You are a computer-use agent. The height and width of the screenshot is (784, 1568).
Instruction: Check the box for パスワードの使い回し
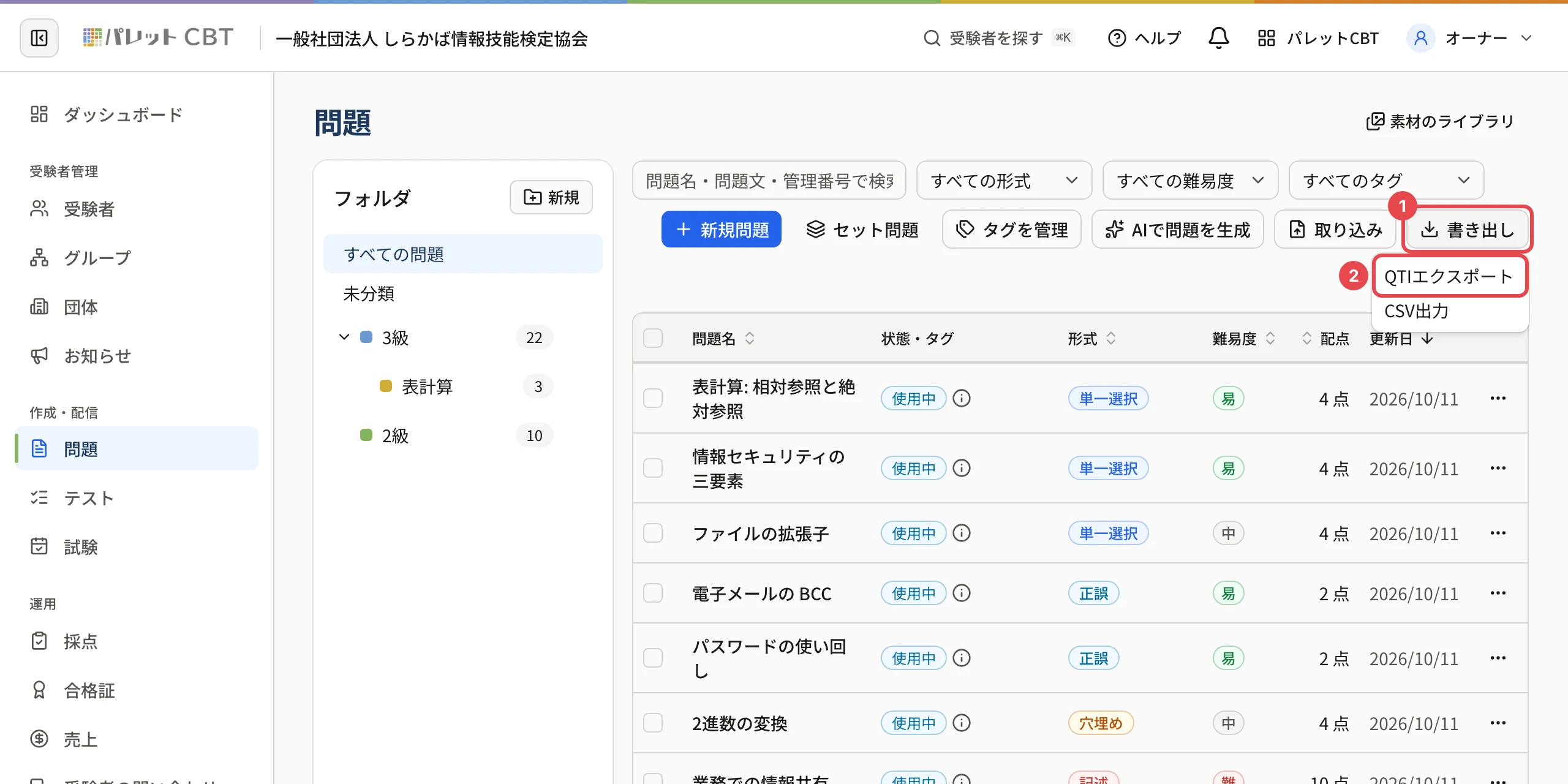click(x=653, y=658)
